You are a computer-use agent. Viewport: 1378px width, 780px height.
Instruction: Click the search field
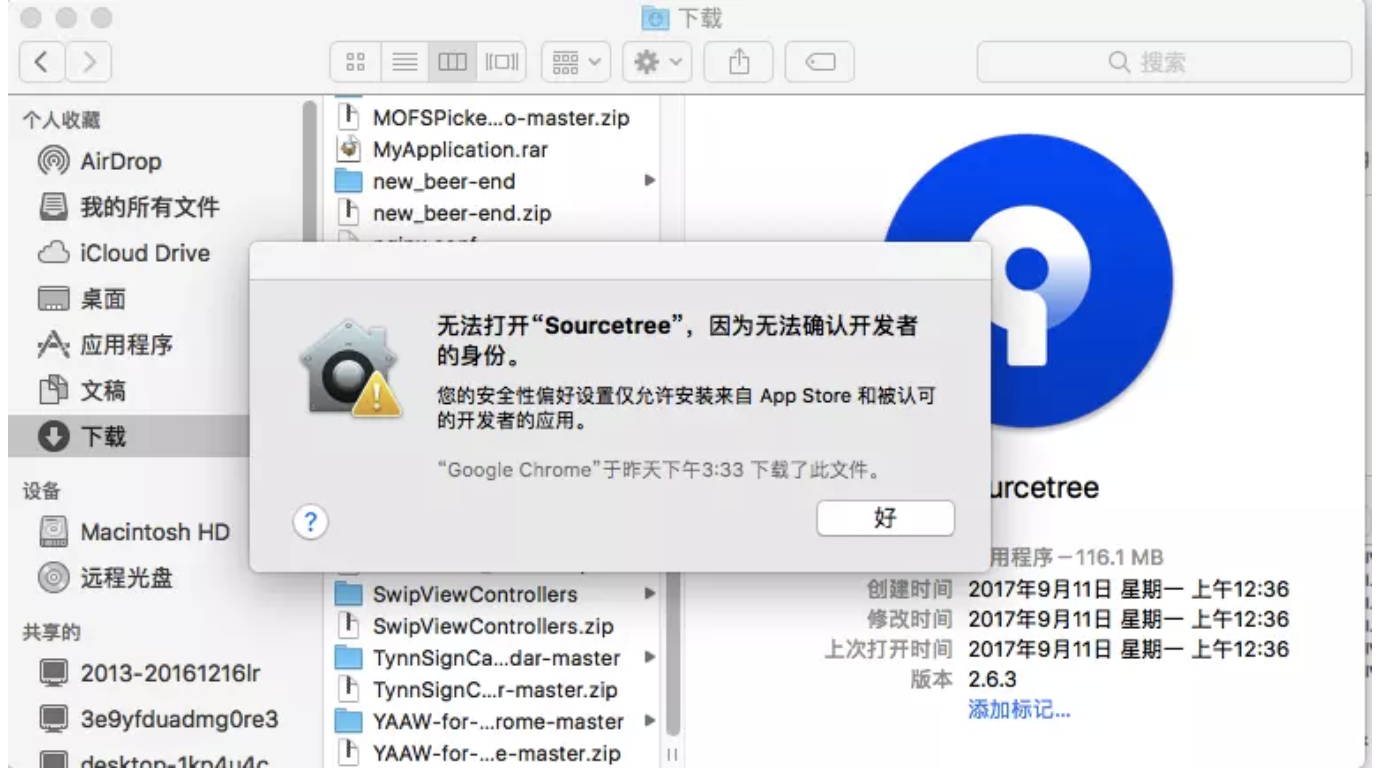coord(1163,62)
